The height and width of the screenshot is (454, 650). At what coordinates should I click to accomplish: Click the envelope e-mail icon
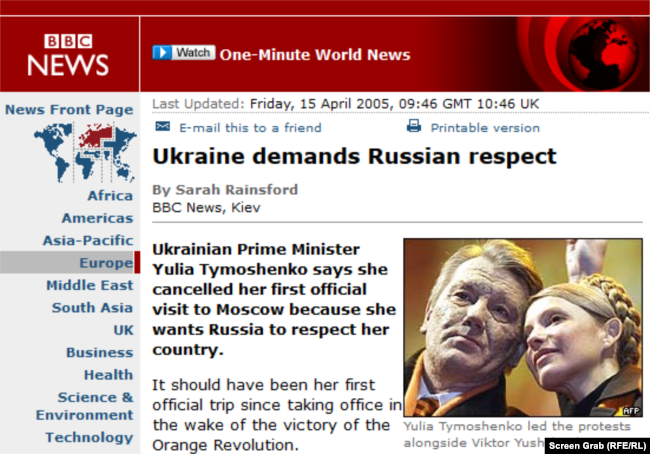(162, 126)
